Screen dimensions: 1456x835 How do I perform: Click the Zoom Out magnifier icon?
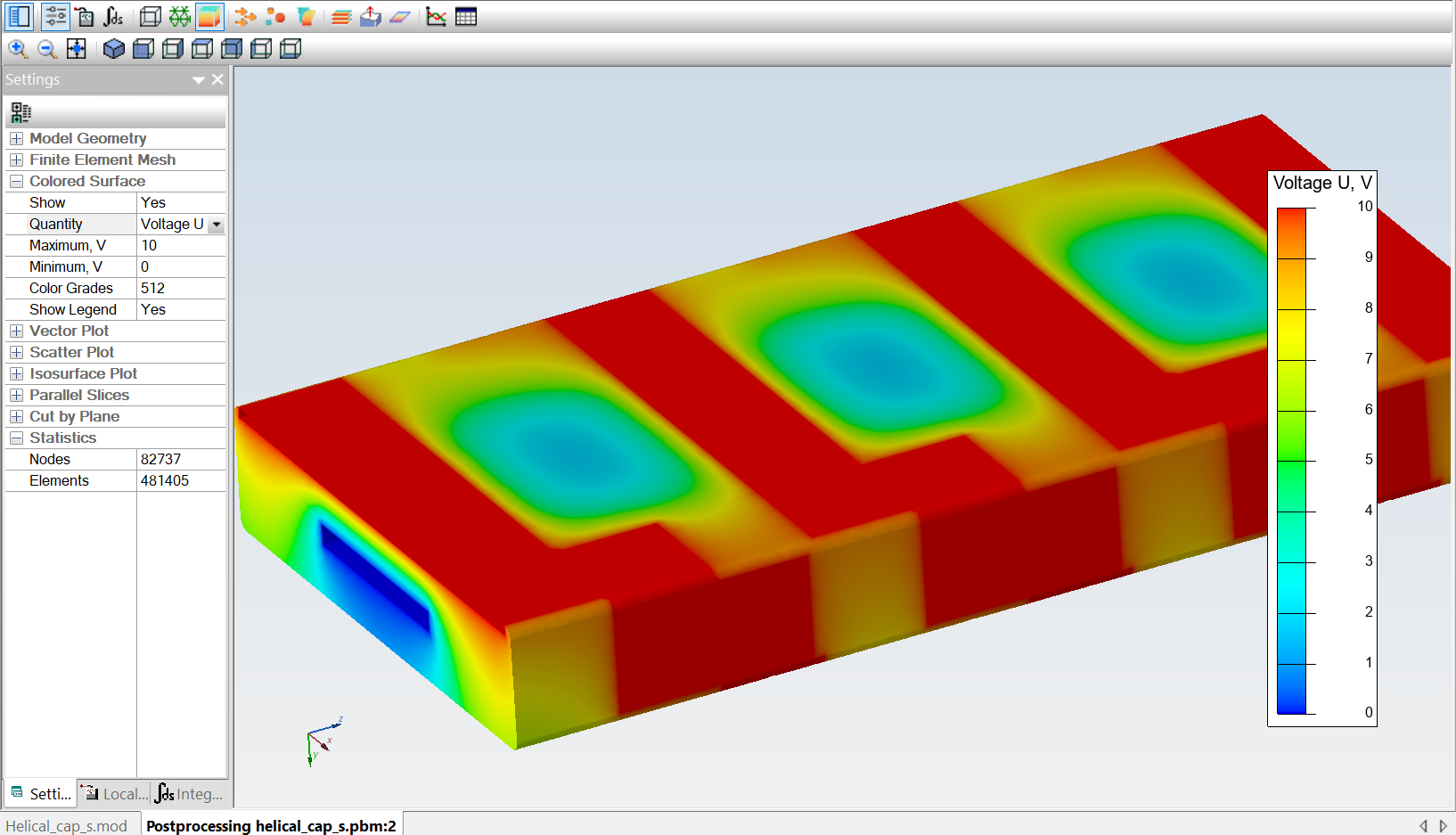pyautogui.click(x=47, y=49)
